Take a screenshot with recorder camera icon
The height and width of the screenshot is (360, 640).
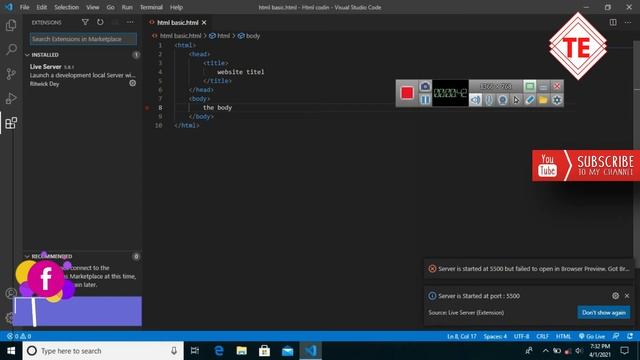click(x=425, y=86)
